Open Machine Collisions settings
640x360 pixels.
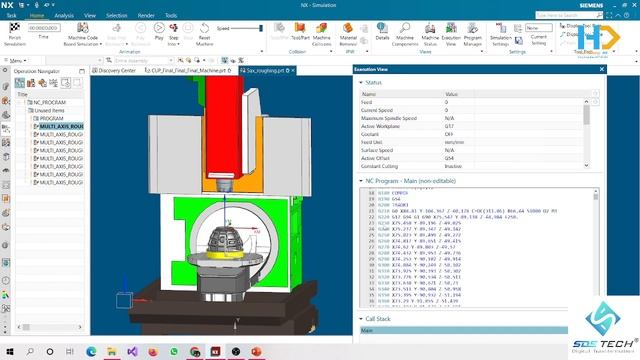point(322,34)
